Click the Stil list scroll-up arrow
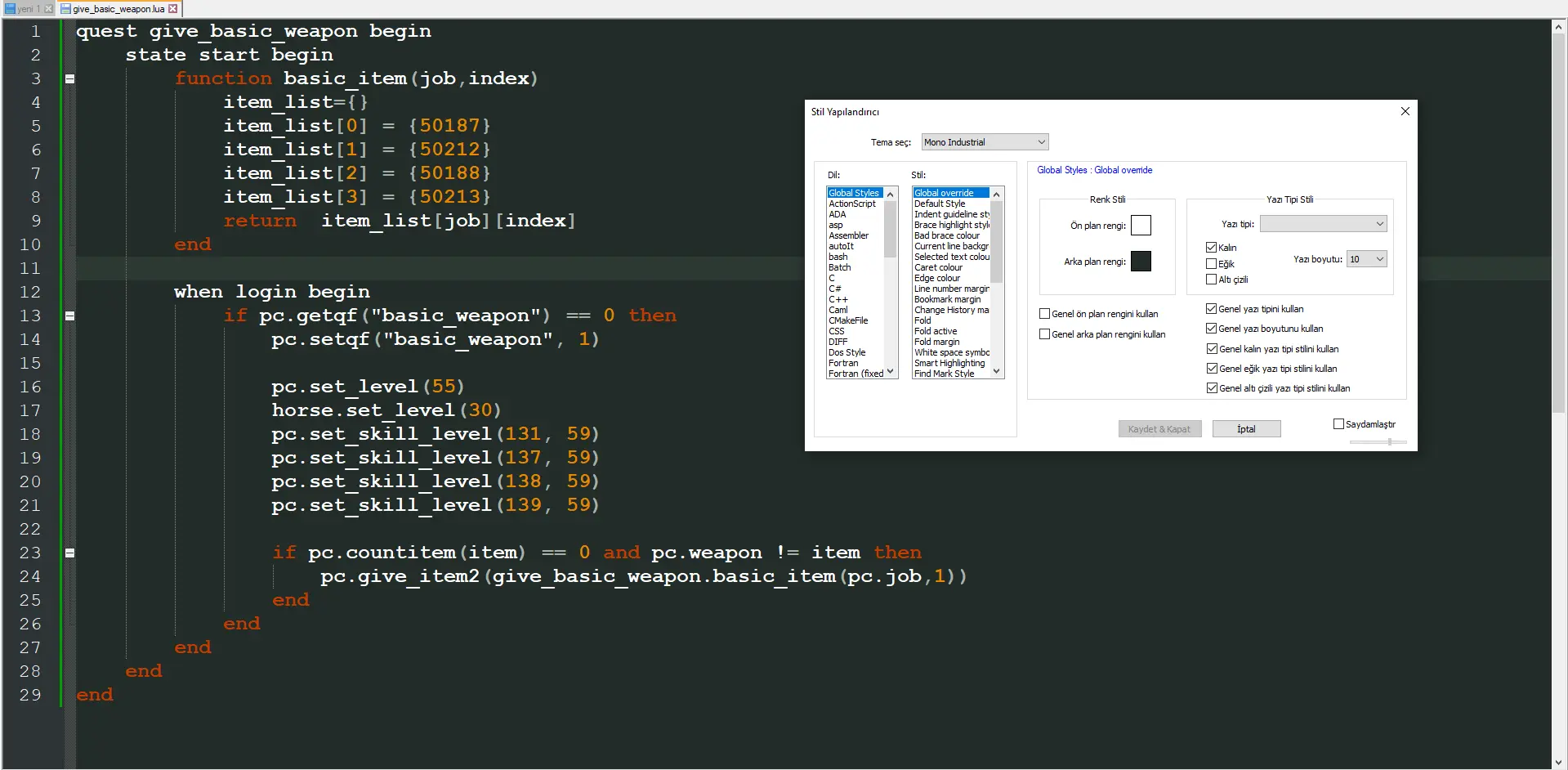 coord(997,194)
